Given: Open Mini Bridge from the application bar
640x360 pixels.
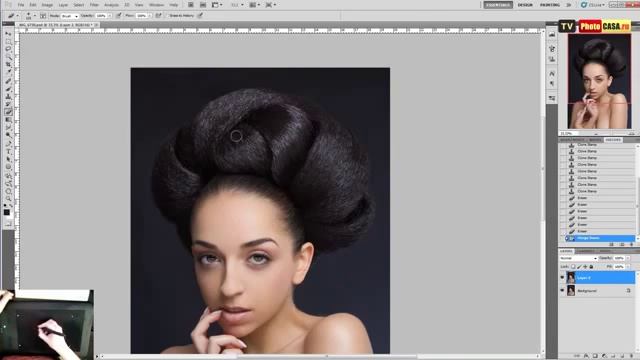Looking at the screenshot, I should pos(203,5).
